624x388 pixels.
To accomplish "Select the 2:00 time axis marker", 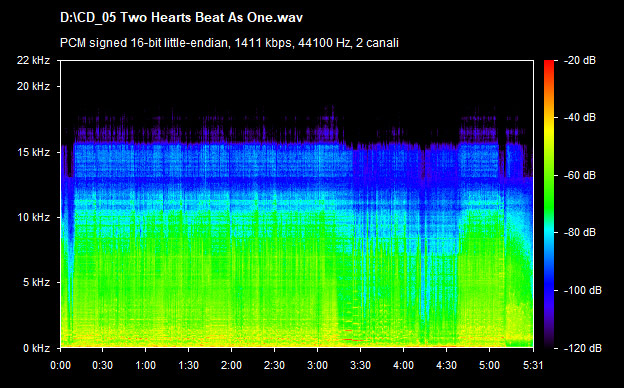I will click(x=232, y=365).
